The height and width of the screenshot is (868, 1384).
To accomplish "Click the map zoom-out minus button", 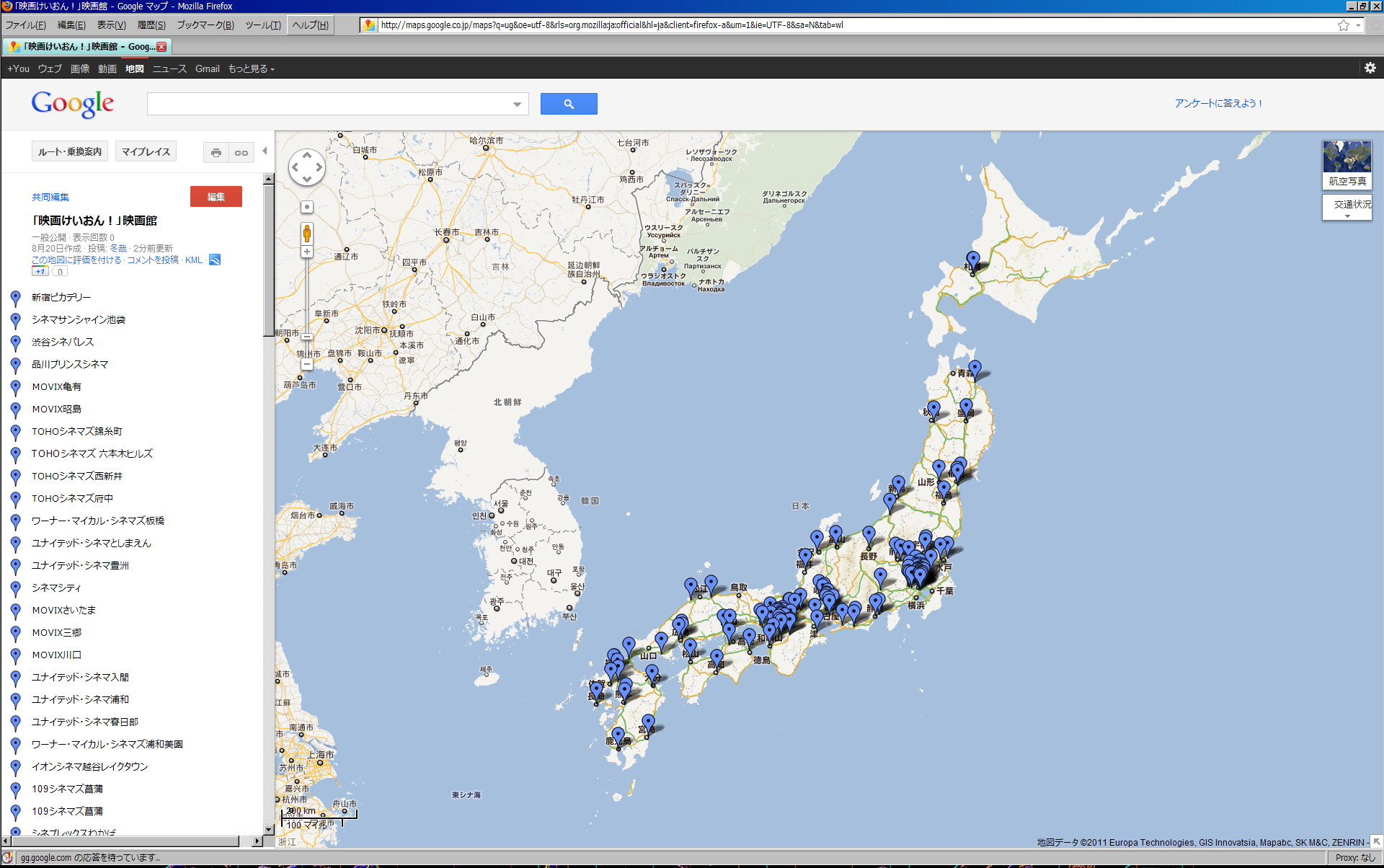I will [307, 365].
